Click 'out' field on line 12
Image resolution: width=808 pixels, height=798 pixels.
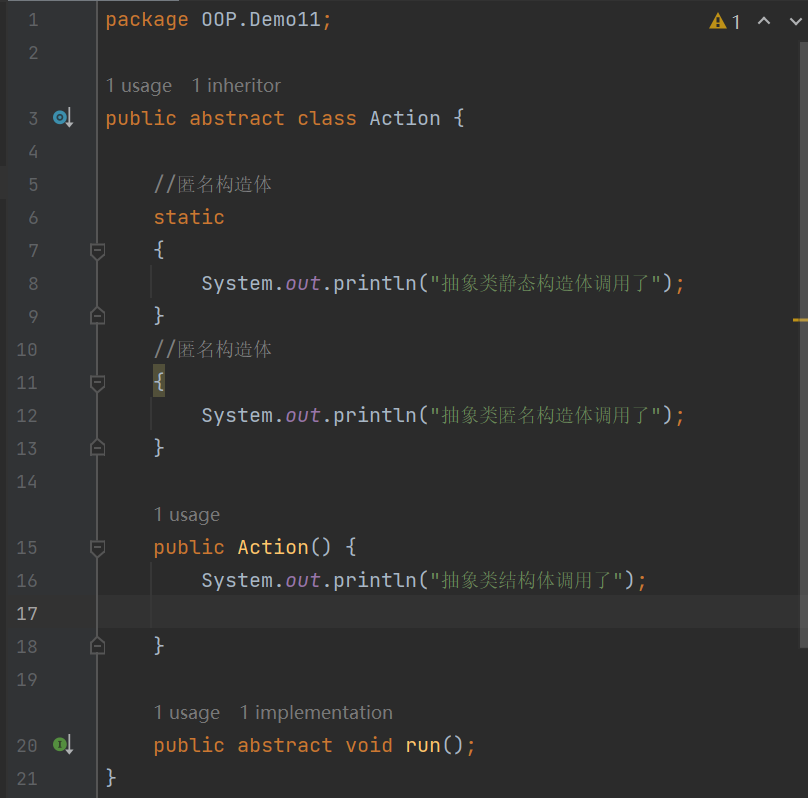(303, 415)
